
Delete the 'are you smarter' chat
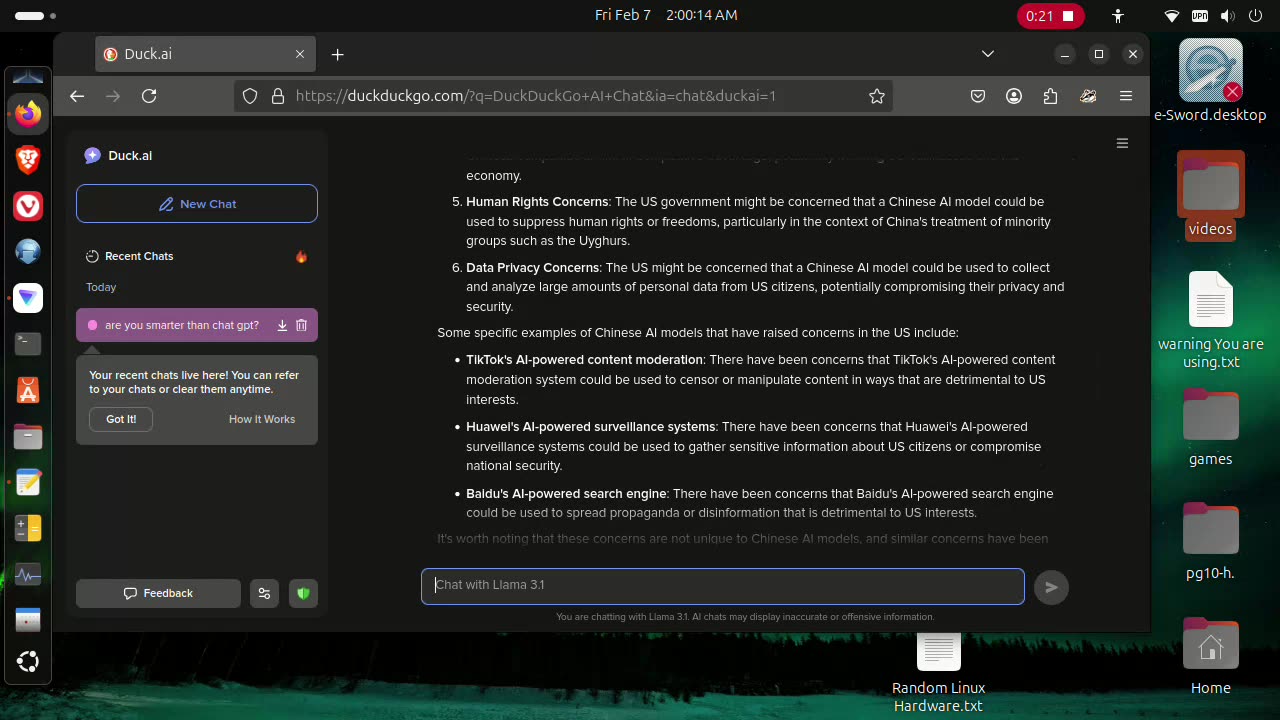click(301, 325)
